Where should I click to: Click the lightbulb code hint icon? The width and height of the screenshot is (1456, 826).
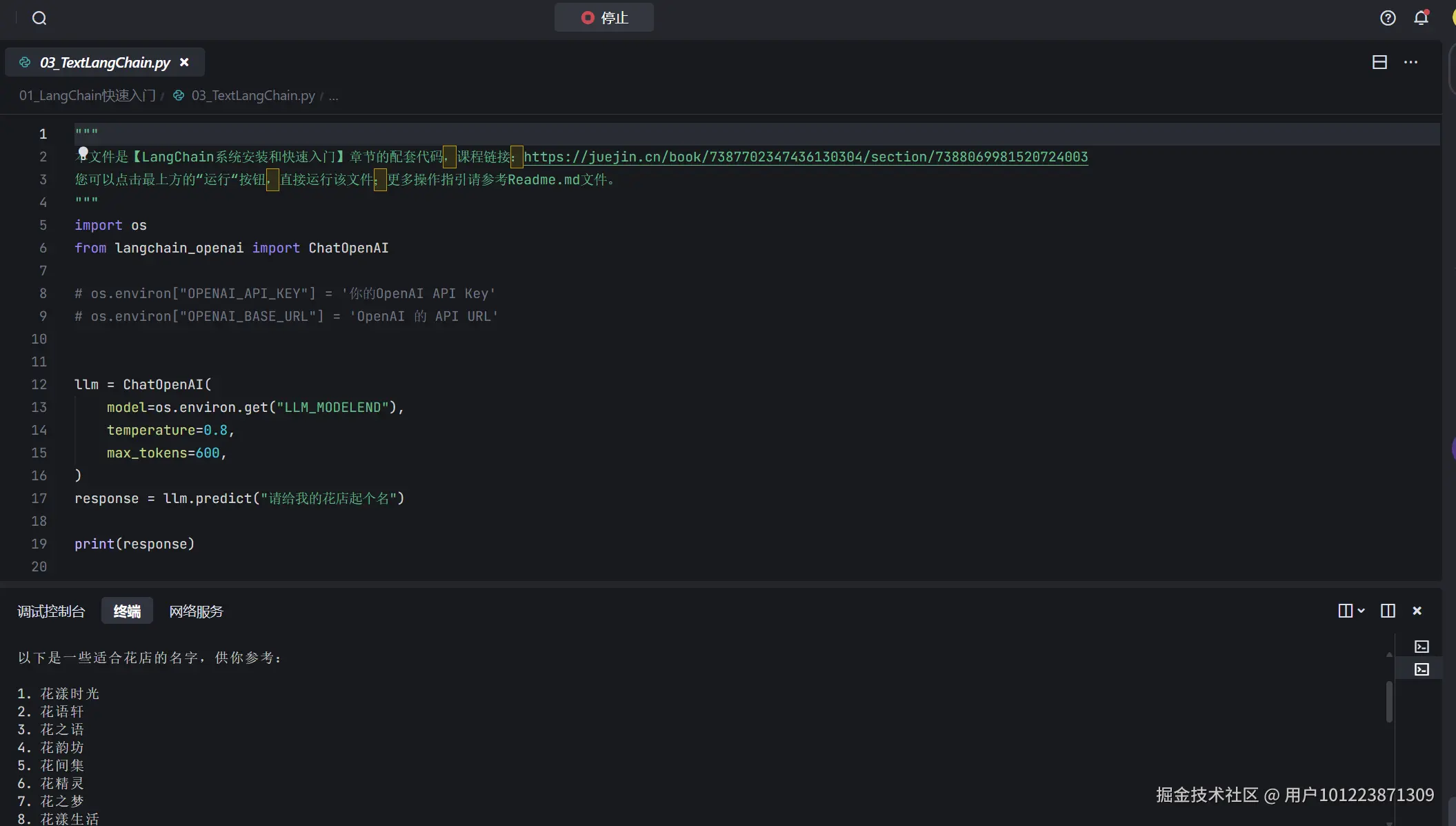(83, 153)
